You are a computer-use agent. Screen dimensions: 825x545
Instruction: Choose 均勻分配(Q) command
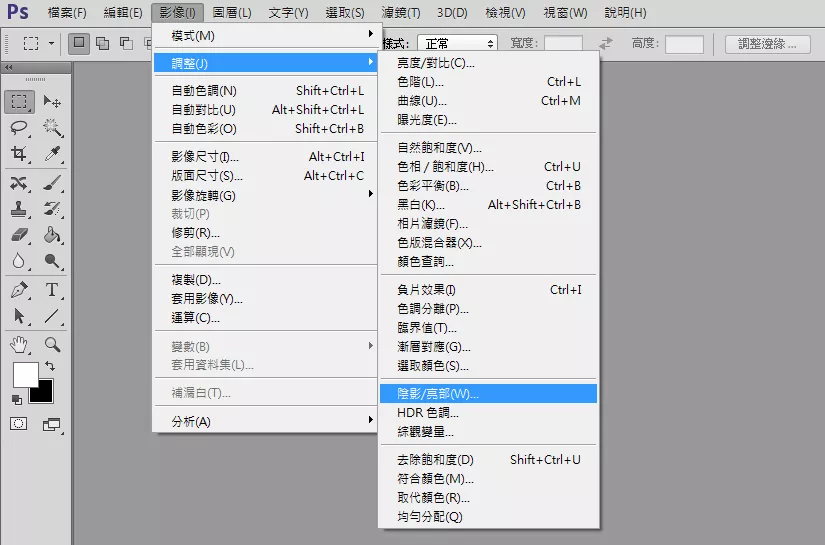(488, 517)
